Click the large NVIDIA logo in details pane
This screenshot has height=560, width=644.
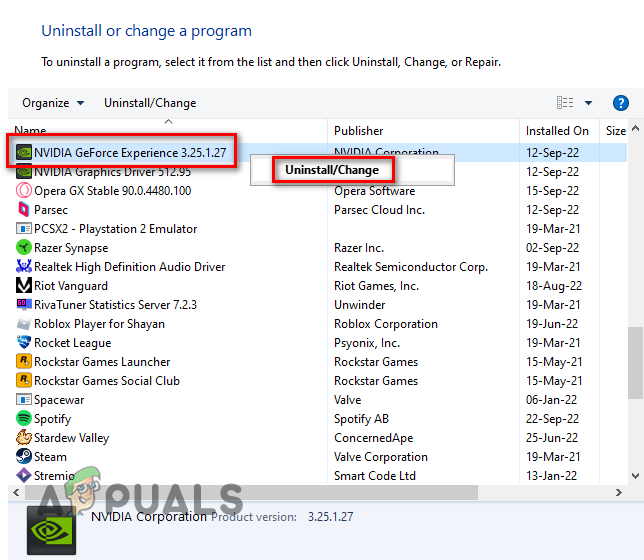tap(52, 531)
